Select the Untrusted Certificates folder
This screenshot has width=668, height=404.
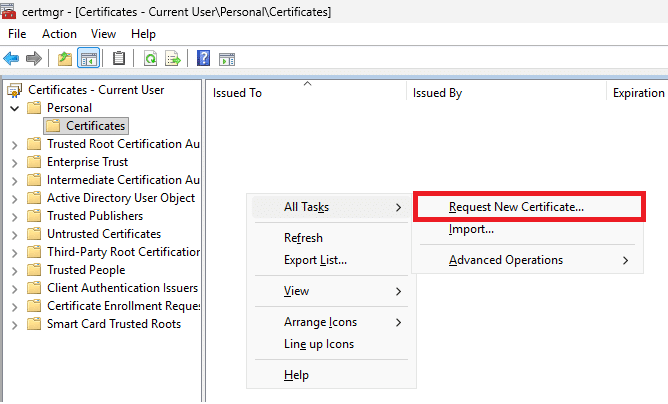point(103,234)
